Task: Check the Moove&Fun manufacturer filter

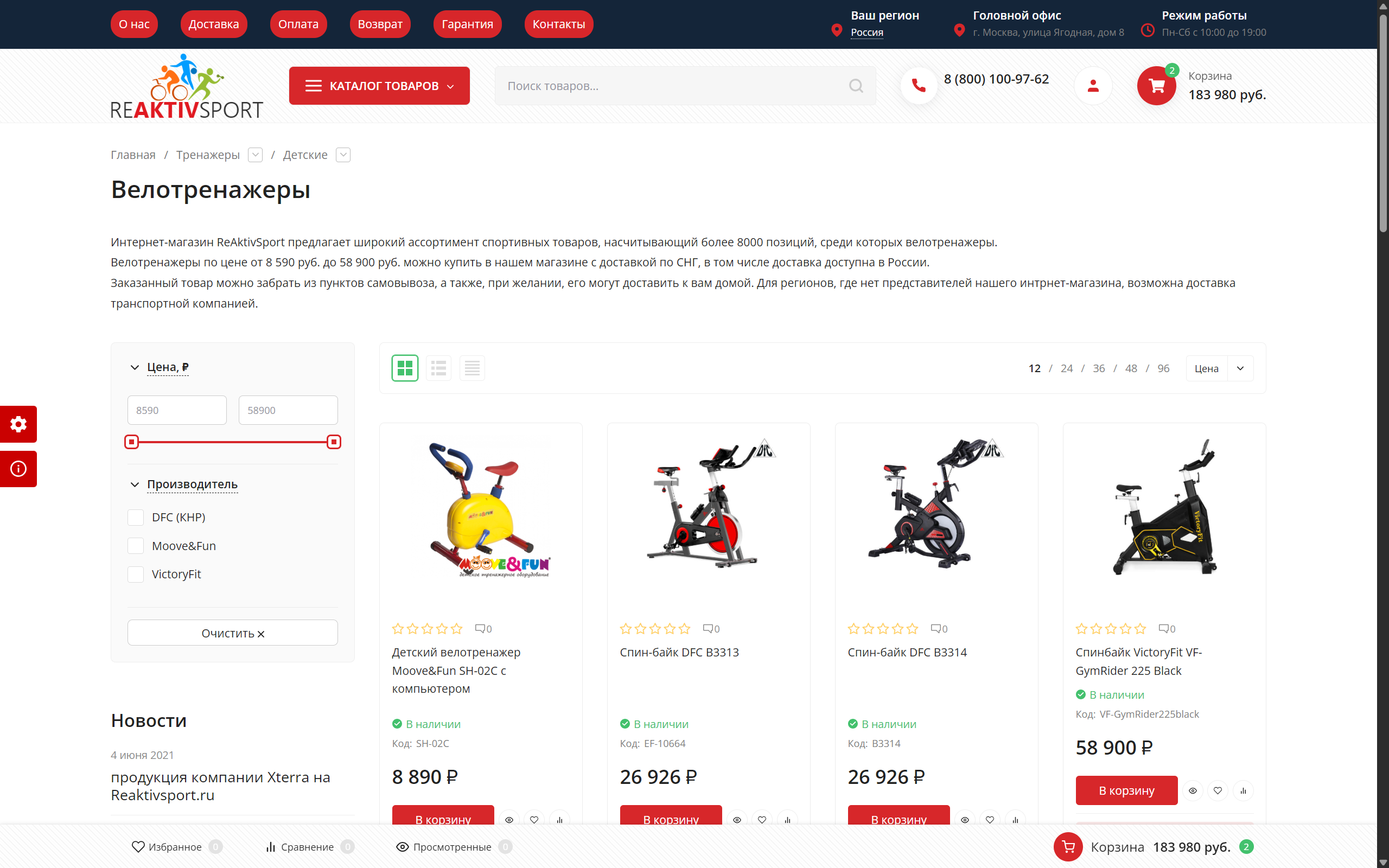Action: point(136,546)
